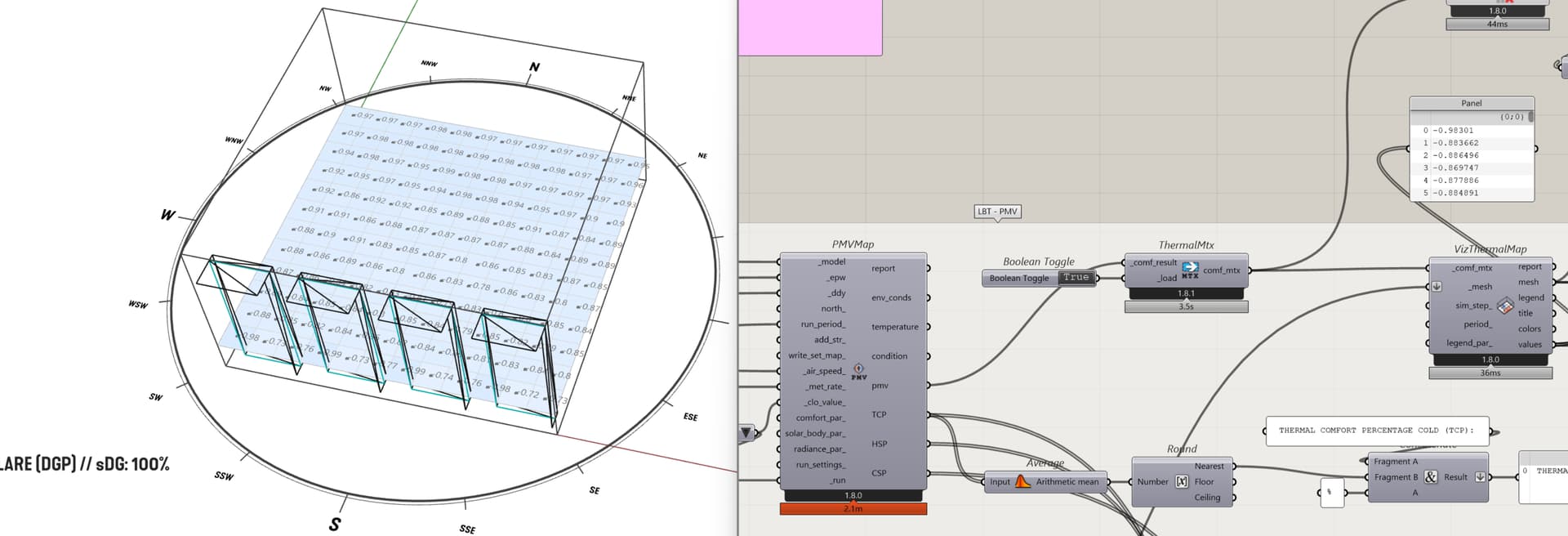
Task: Click the THERMAL COMFORT PERCENTAGE COLD text panel
Action: (1376, 431)
